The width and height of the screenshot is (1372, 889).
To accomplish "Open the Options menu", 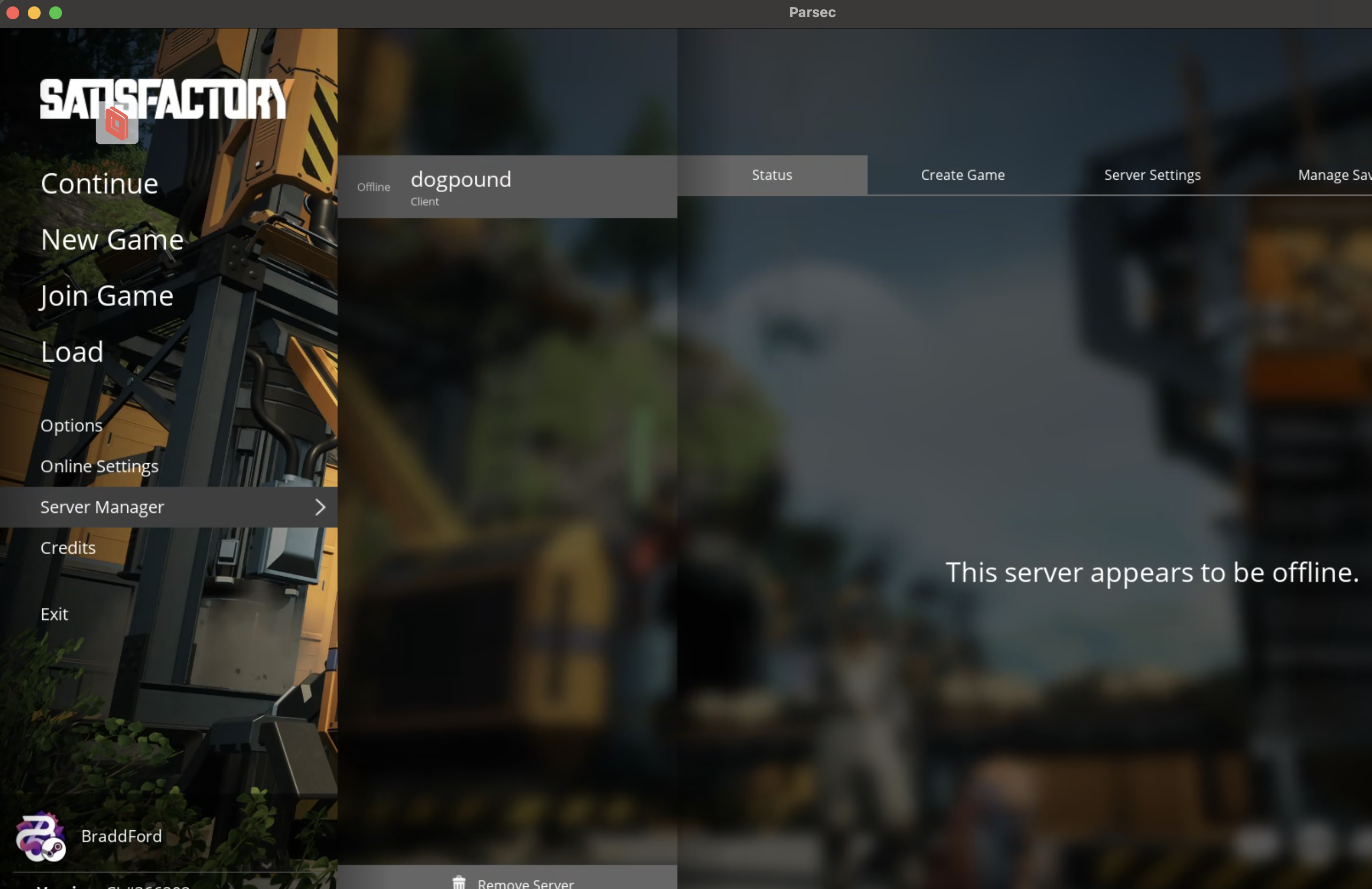I will [x=72, y=425].
